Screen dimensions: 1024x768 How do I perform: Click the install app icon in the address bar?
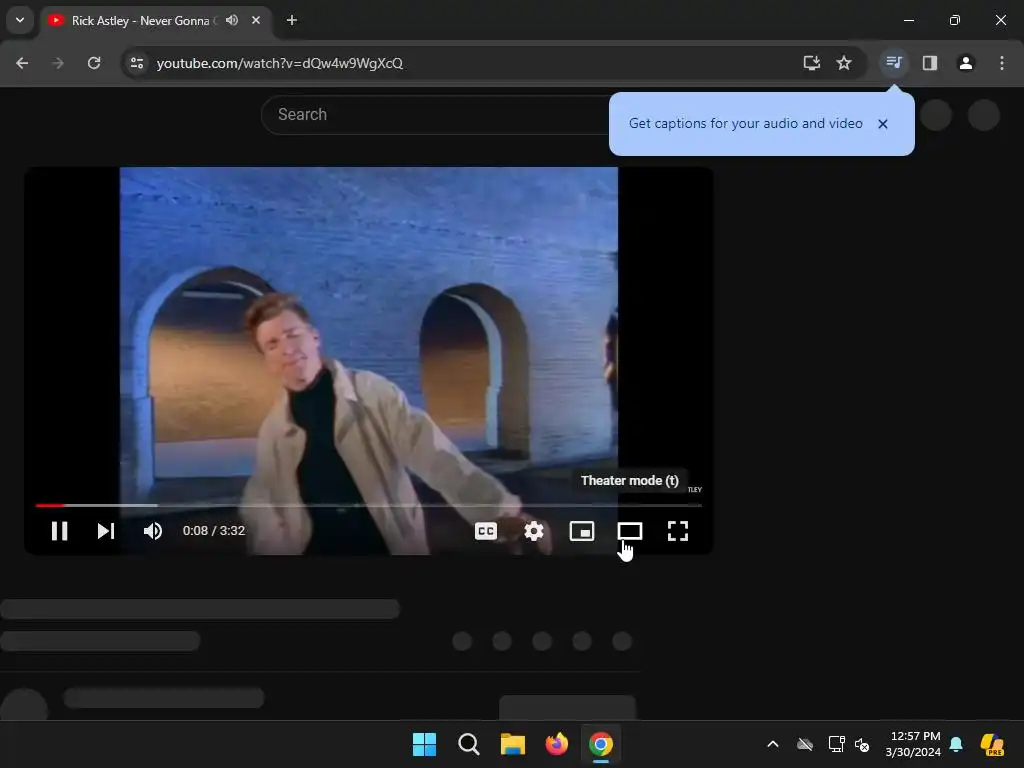812,63
